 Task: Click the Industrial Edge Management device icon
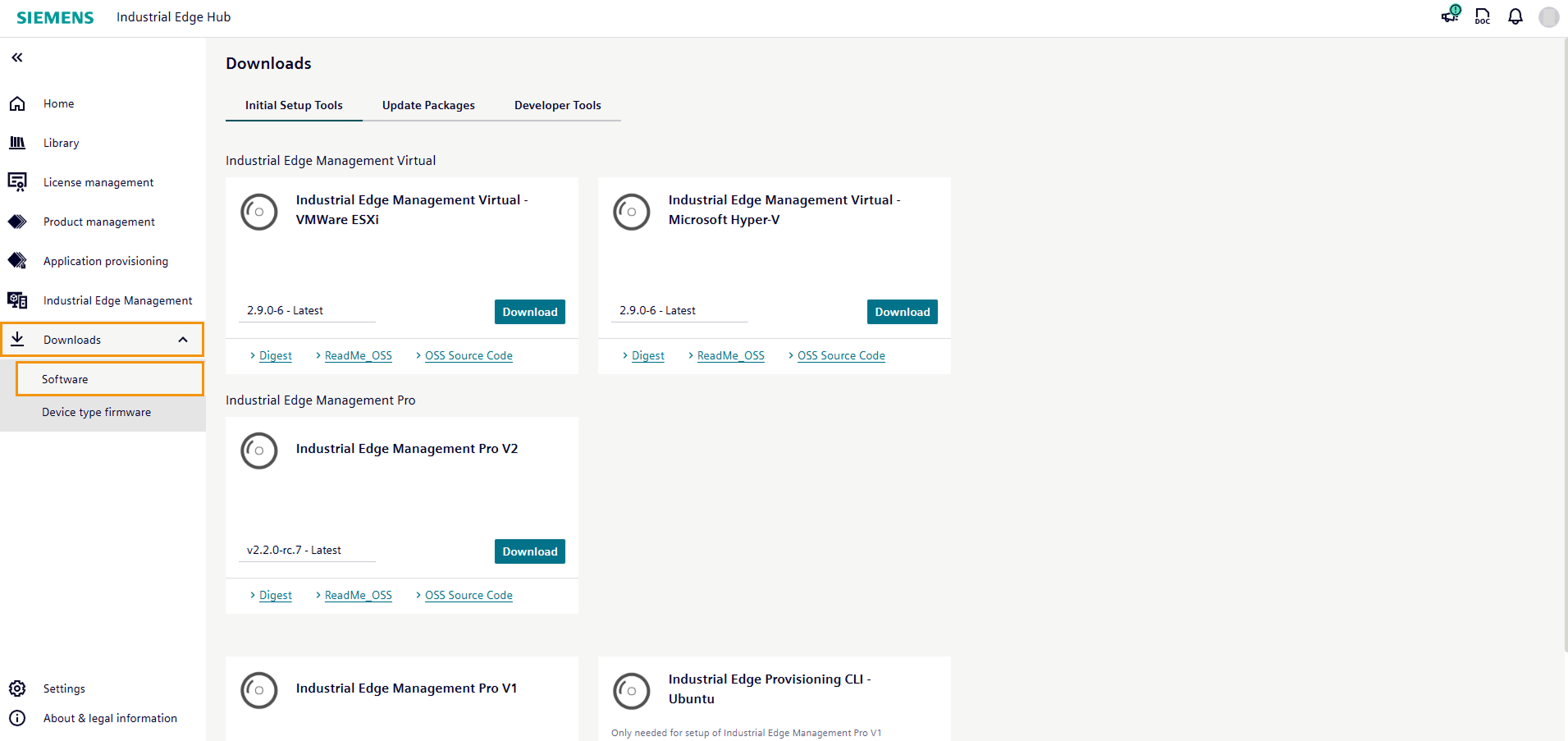17,300
